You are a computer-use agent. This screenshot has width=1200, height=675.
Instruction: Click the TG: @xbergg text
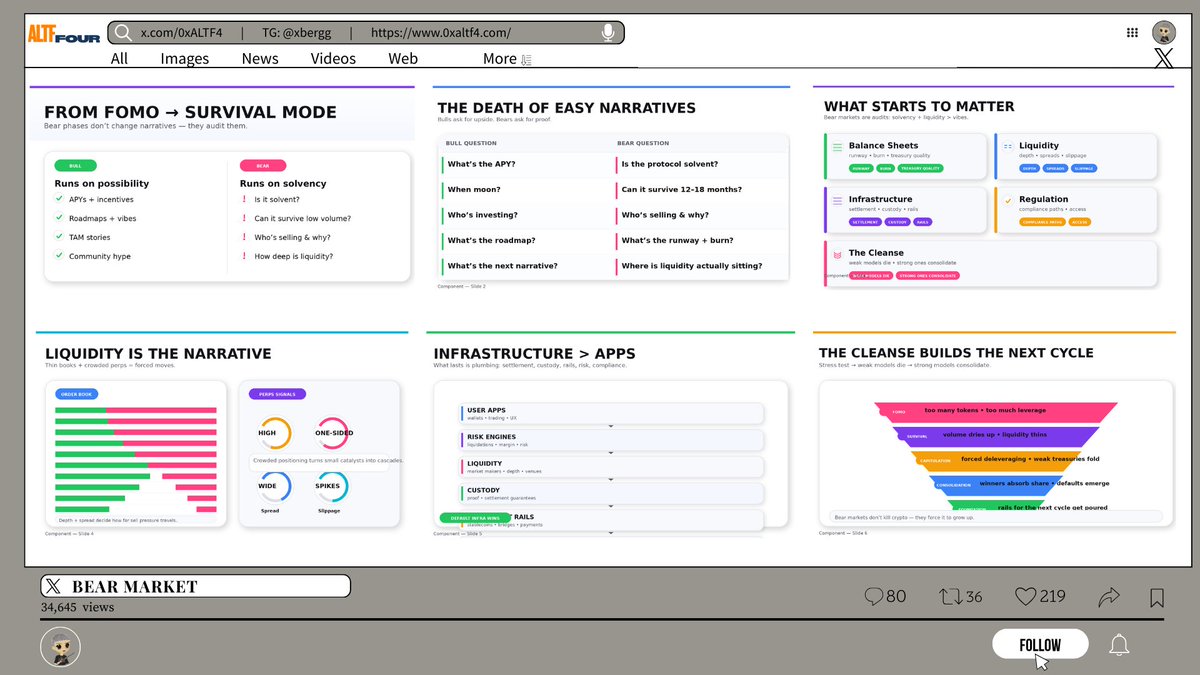pyautogui.click(x=295, y=33)
